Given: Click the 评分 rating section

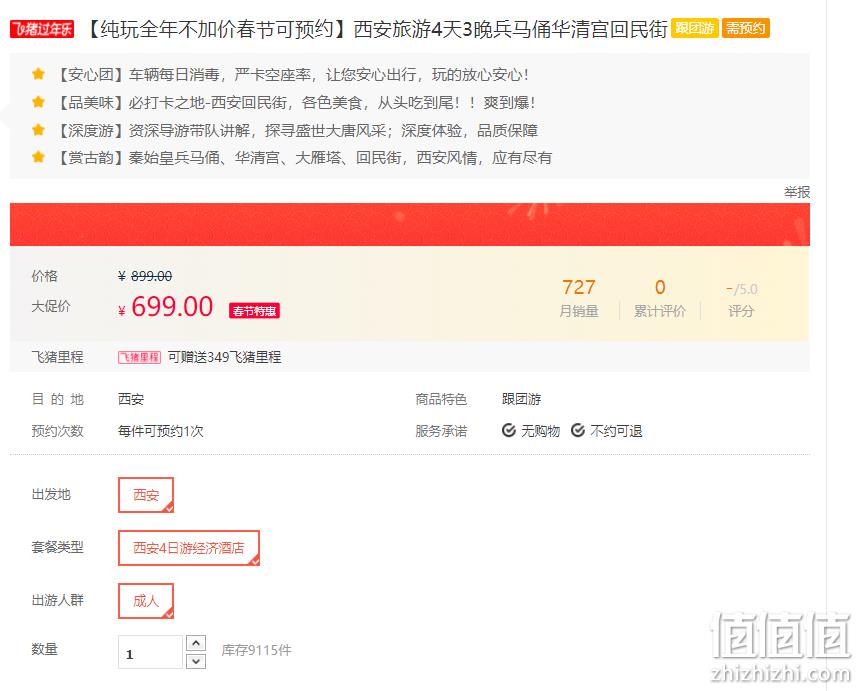Looking at the screenshot, I should [741, 299].
